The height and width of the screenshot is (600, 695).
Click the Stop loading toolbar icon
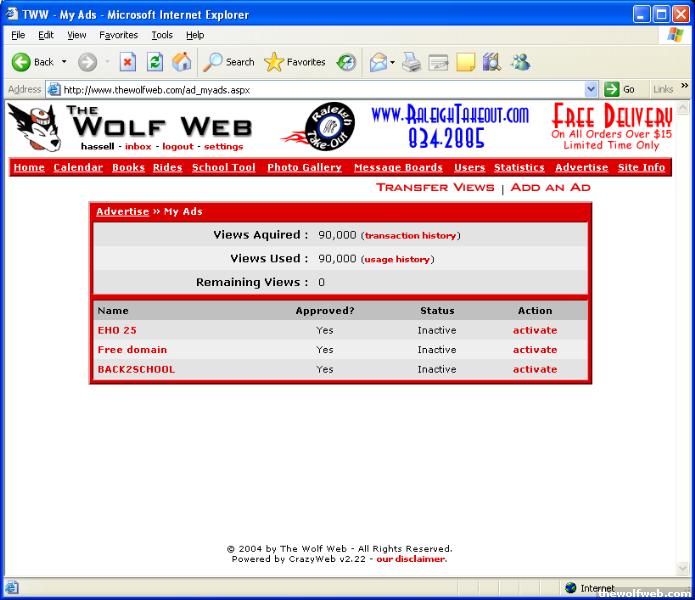click(128, 62)
